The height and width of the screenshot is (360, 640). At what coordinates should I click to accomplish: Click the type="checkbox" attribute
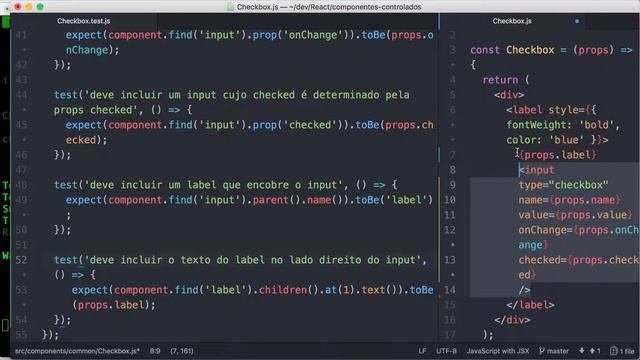[563, 185]
